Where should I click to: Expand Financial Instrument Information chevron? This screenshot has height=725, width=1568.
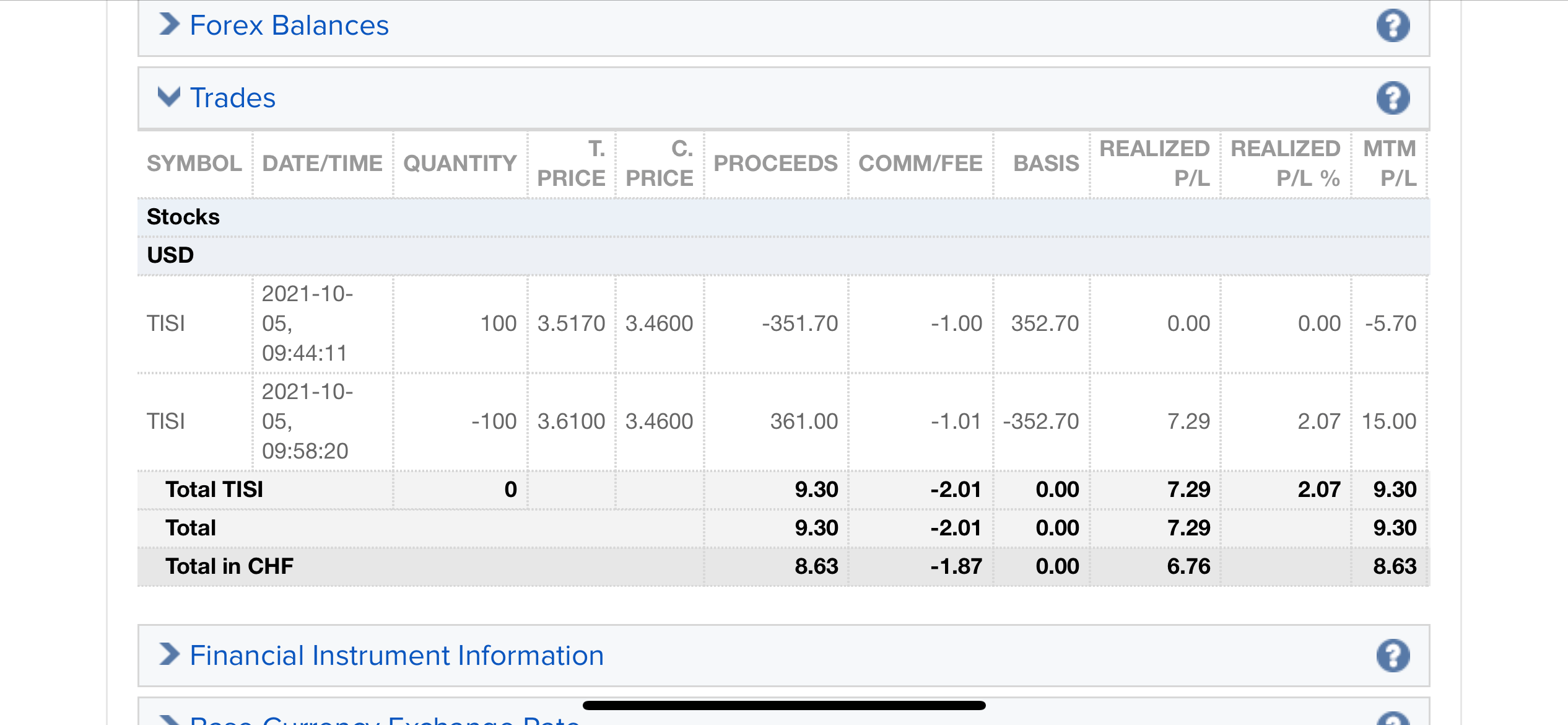(x=168, y=654)
